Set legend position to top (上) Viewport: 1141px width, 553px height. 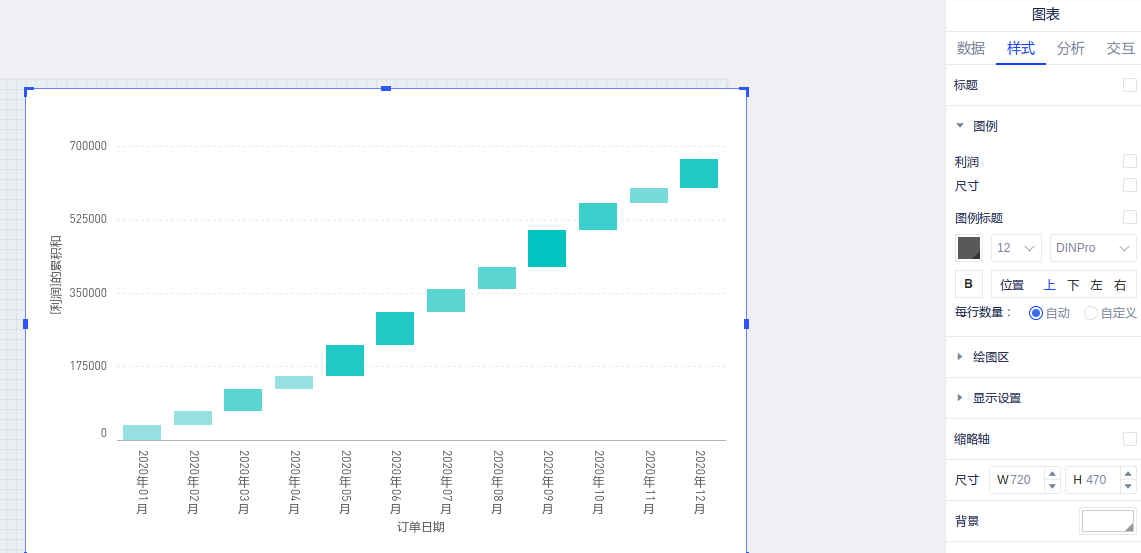[1050, 285]
